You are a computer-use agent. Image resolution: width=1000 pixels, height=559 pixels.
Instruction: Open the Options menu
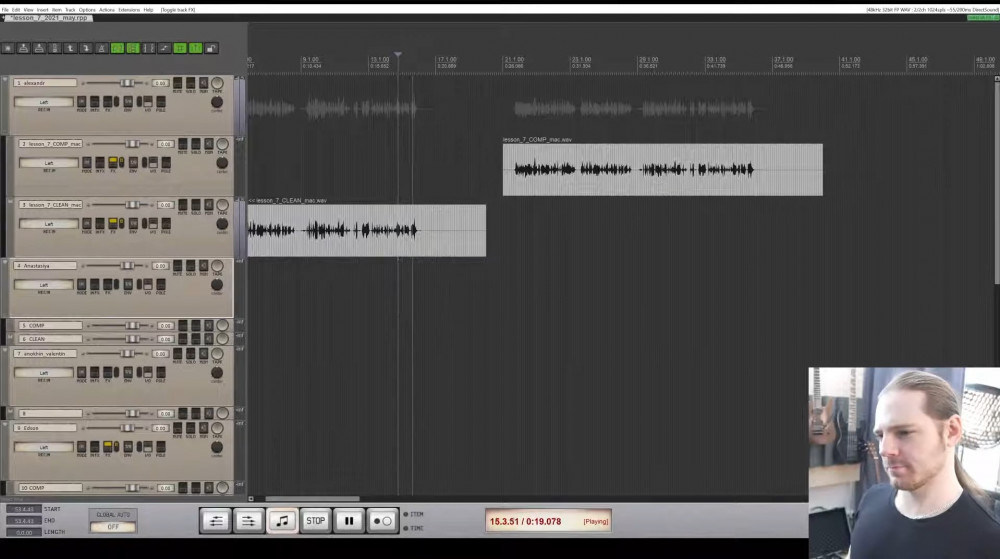coord(87,9)
